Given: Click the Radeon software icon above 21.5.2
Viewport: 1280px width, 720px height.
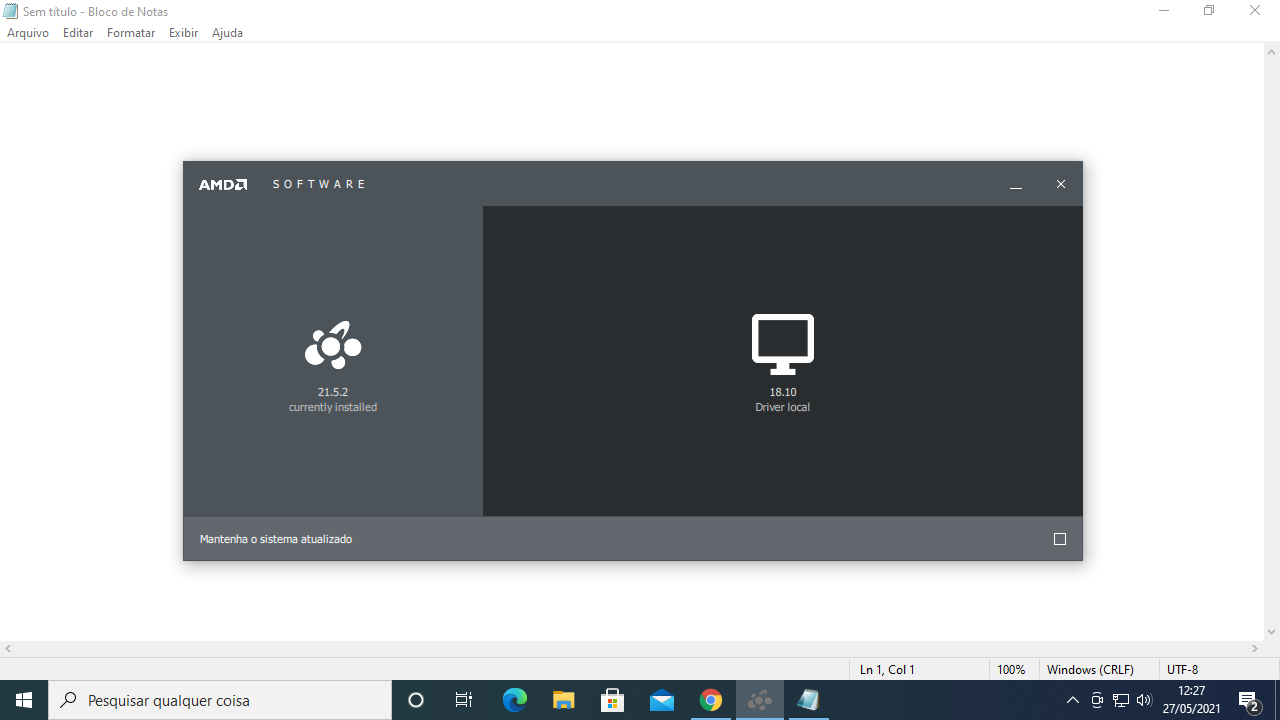Looking at the screenshot, I should 333,346.
